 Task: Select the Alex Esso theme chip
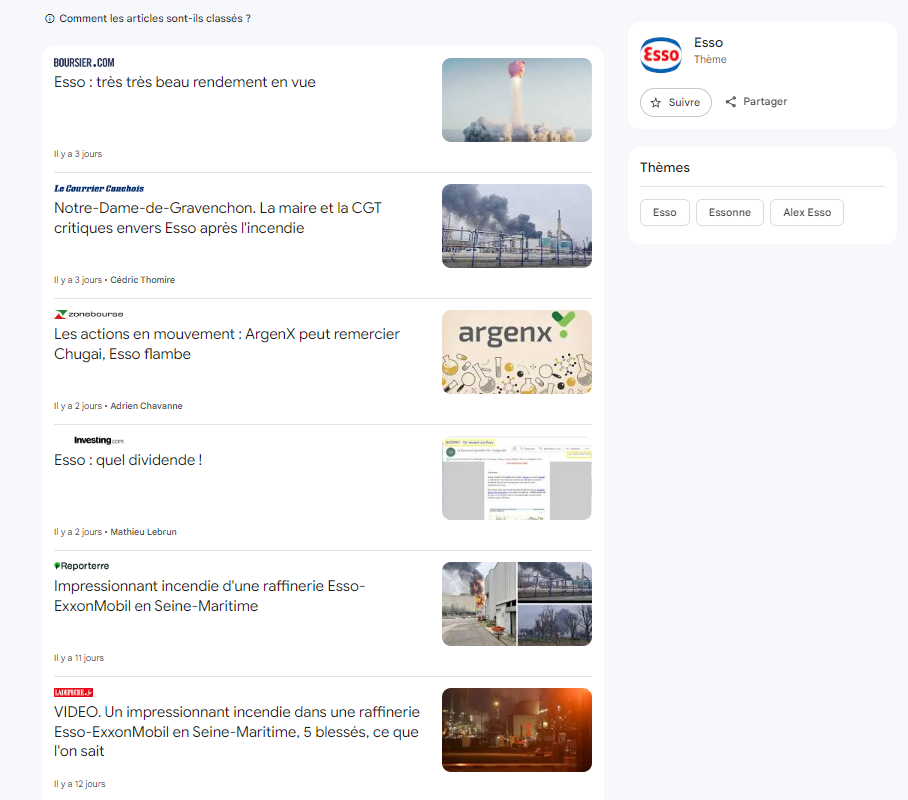click(x=807, y=213)
